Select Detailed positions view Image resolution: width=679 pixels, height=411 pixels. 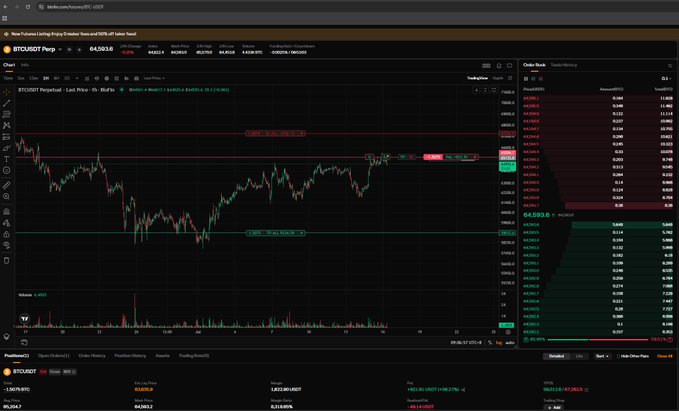click(556, 356)
